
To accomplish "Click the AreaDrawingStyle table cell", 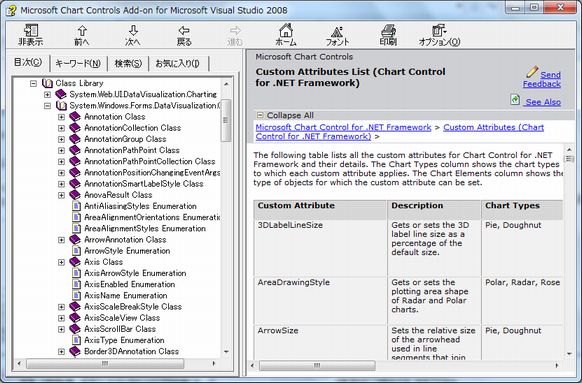I will [320, 300].
